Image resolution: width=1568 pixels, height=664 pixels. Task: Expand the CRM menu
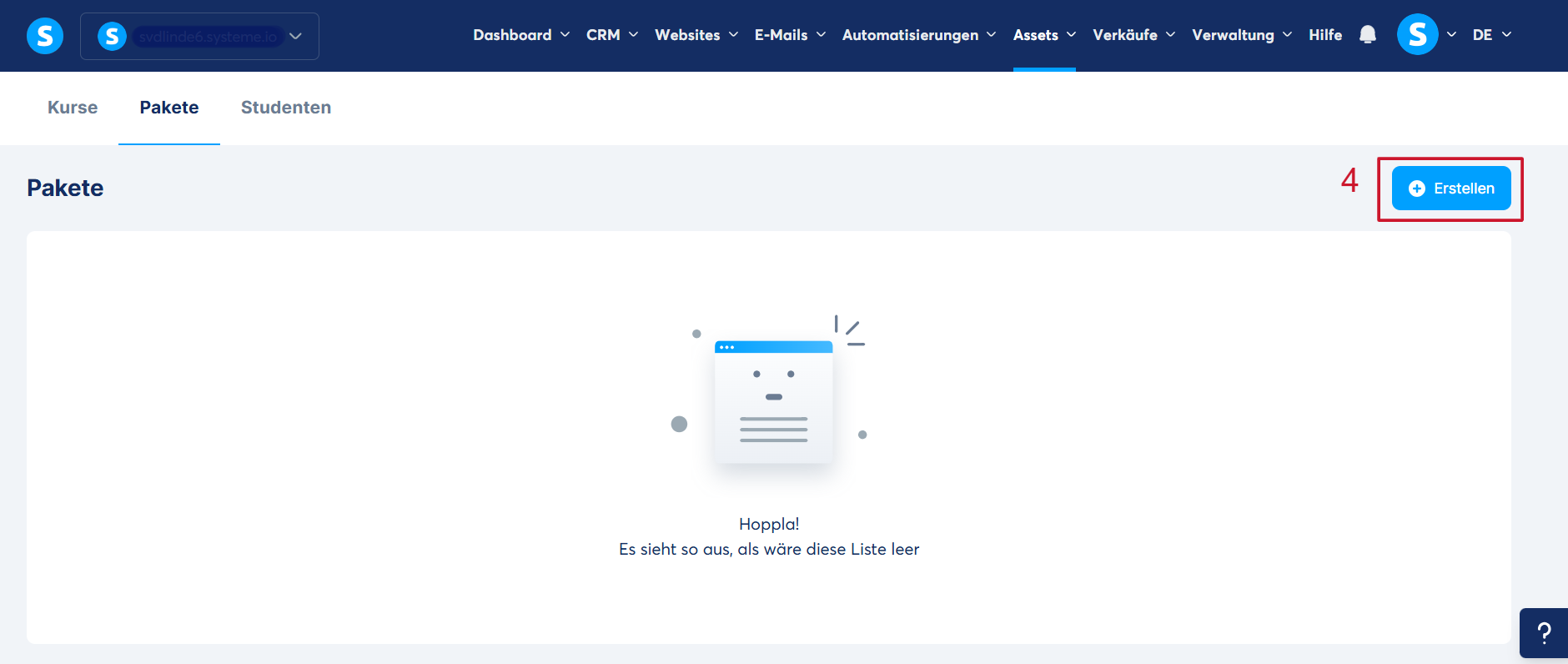(x=612, y=35)
